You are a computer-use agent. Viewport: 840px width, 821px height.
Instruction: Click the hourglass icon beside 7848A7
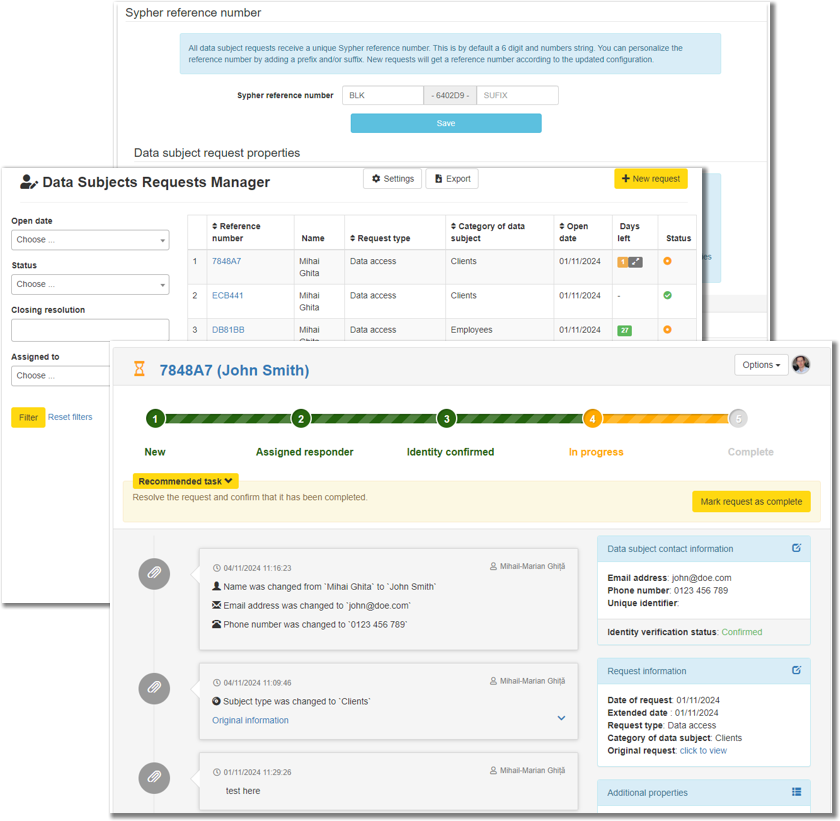139,370
